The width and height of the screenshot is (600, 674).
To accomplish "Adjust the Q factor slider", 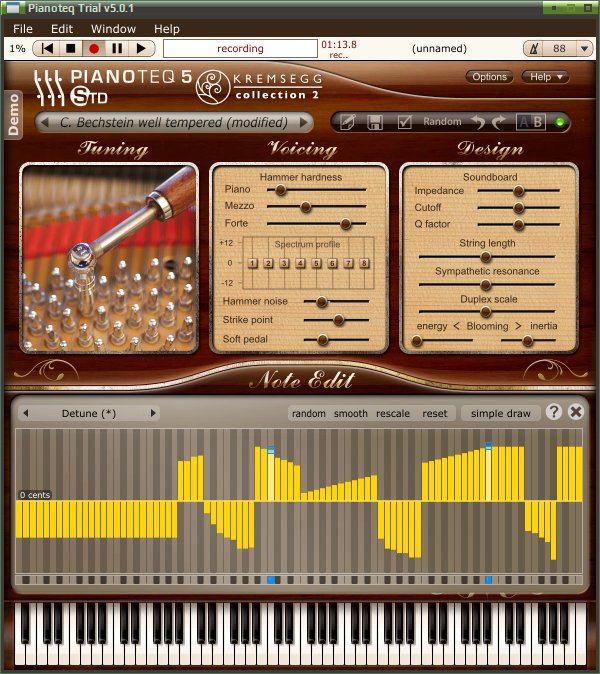I will pos(519,224).
